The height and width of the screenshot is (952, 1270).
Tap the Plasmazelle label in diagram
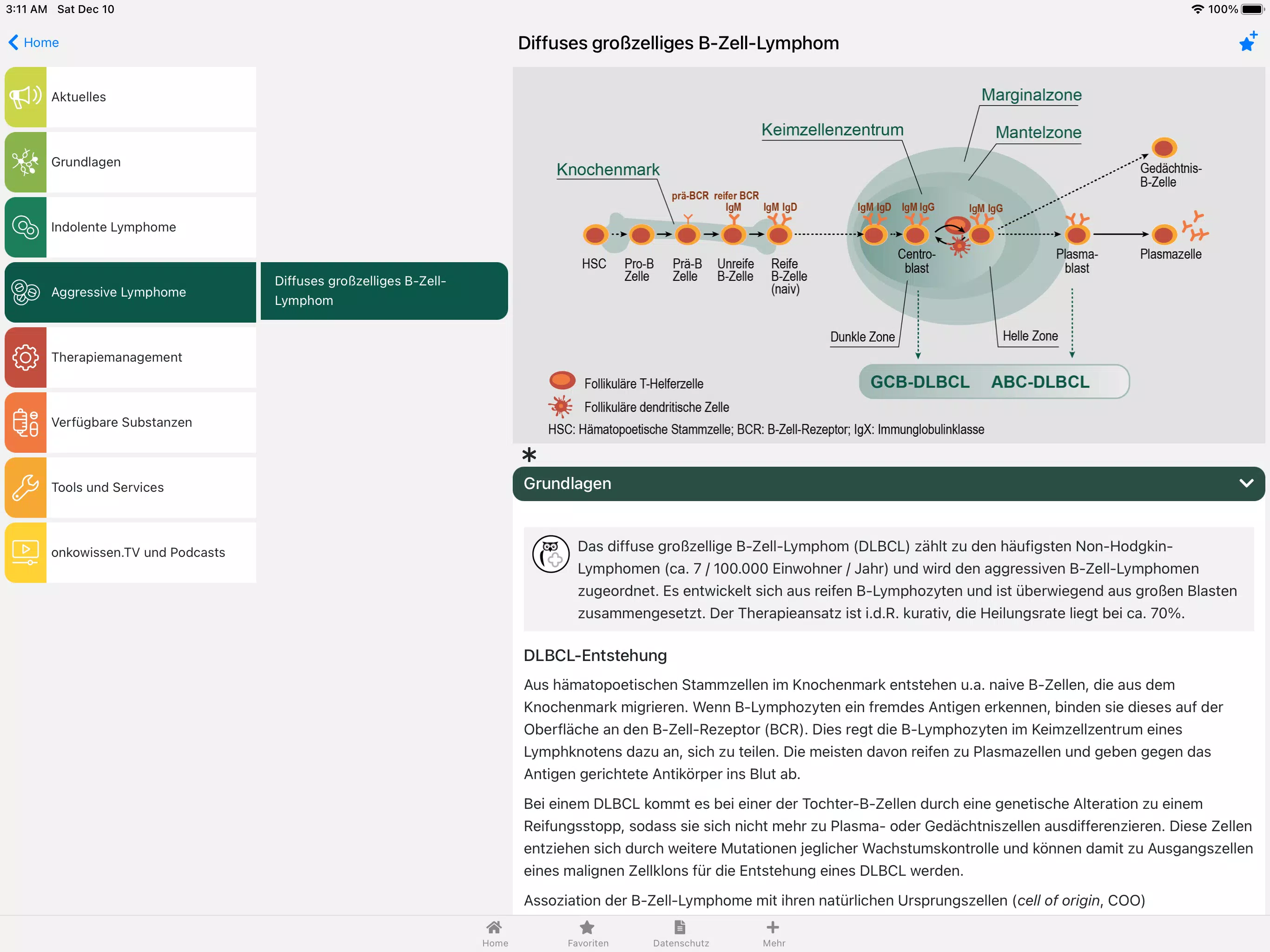pos(1170,254)
